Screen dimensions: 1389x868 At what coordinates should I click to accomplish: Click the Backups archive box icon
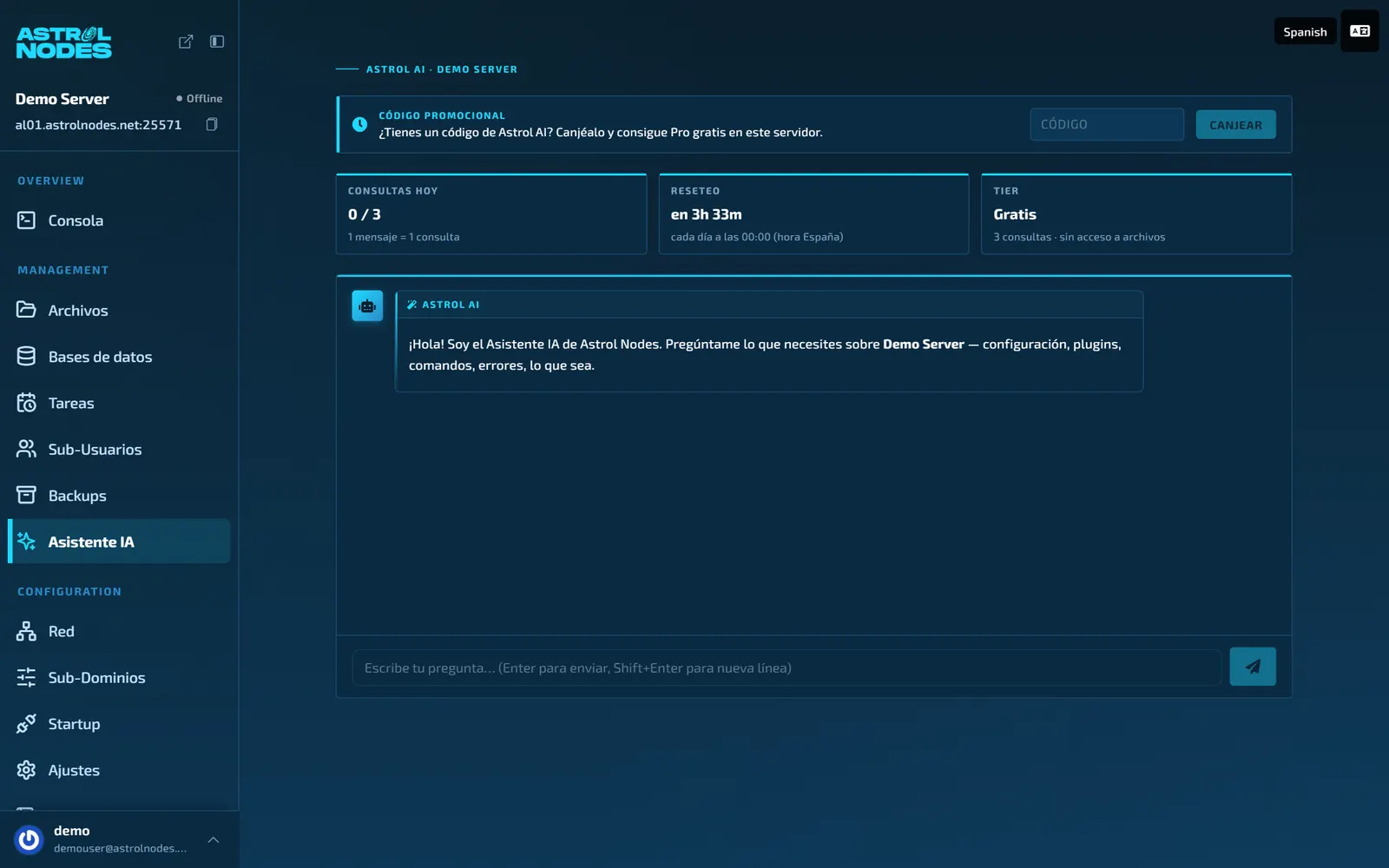tap(27, 496)
